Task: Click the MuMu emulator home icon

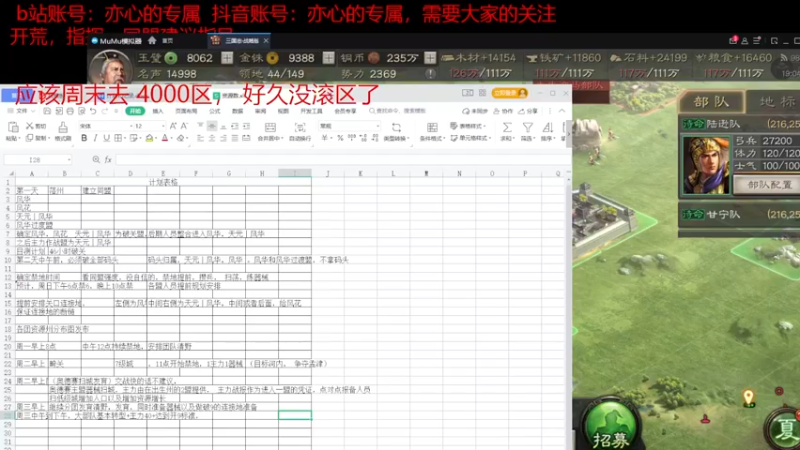Action: point(152,40)
